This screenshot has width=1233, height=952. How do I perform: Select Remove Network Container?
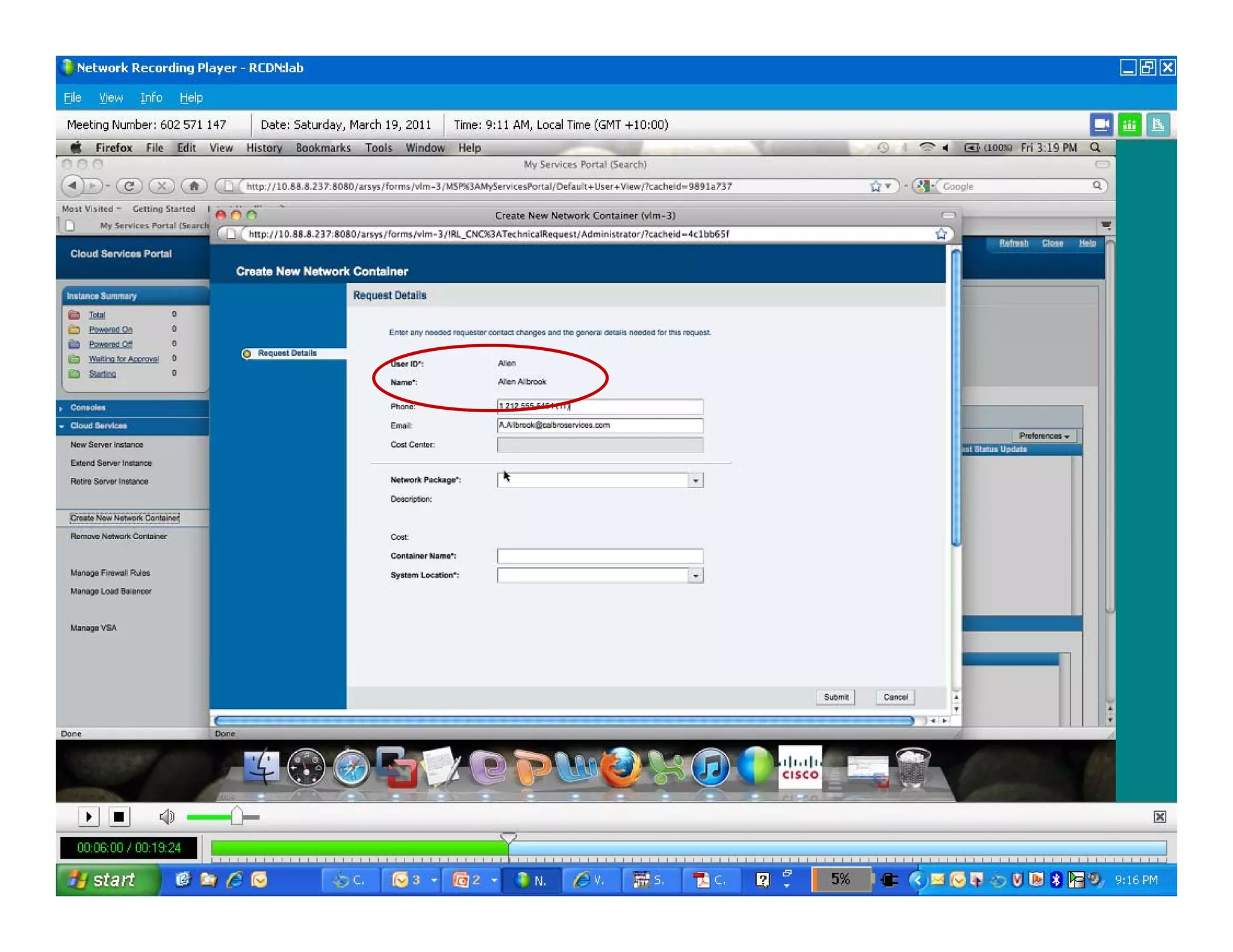(119, 537)
